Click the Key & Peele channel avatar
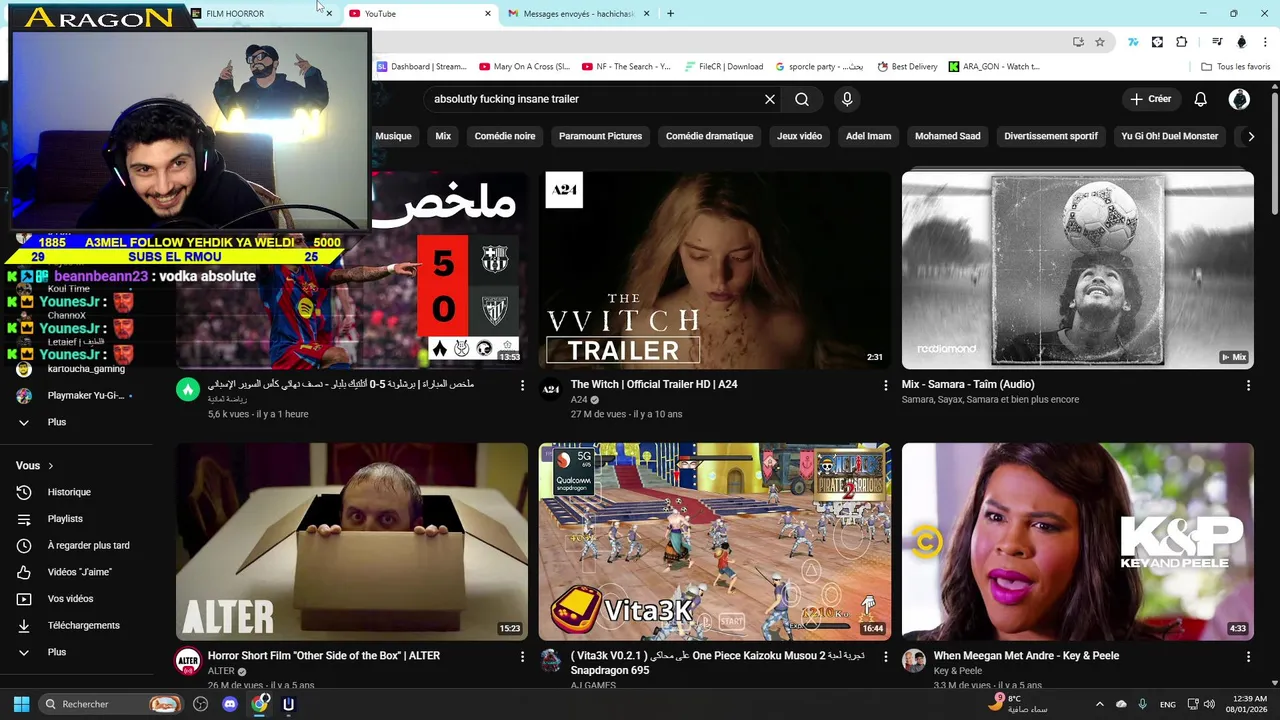This screenshot has width=1280, height=720. [x=914, y=661]
